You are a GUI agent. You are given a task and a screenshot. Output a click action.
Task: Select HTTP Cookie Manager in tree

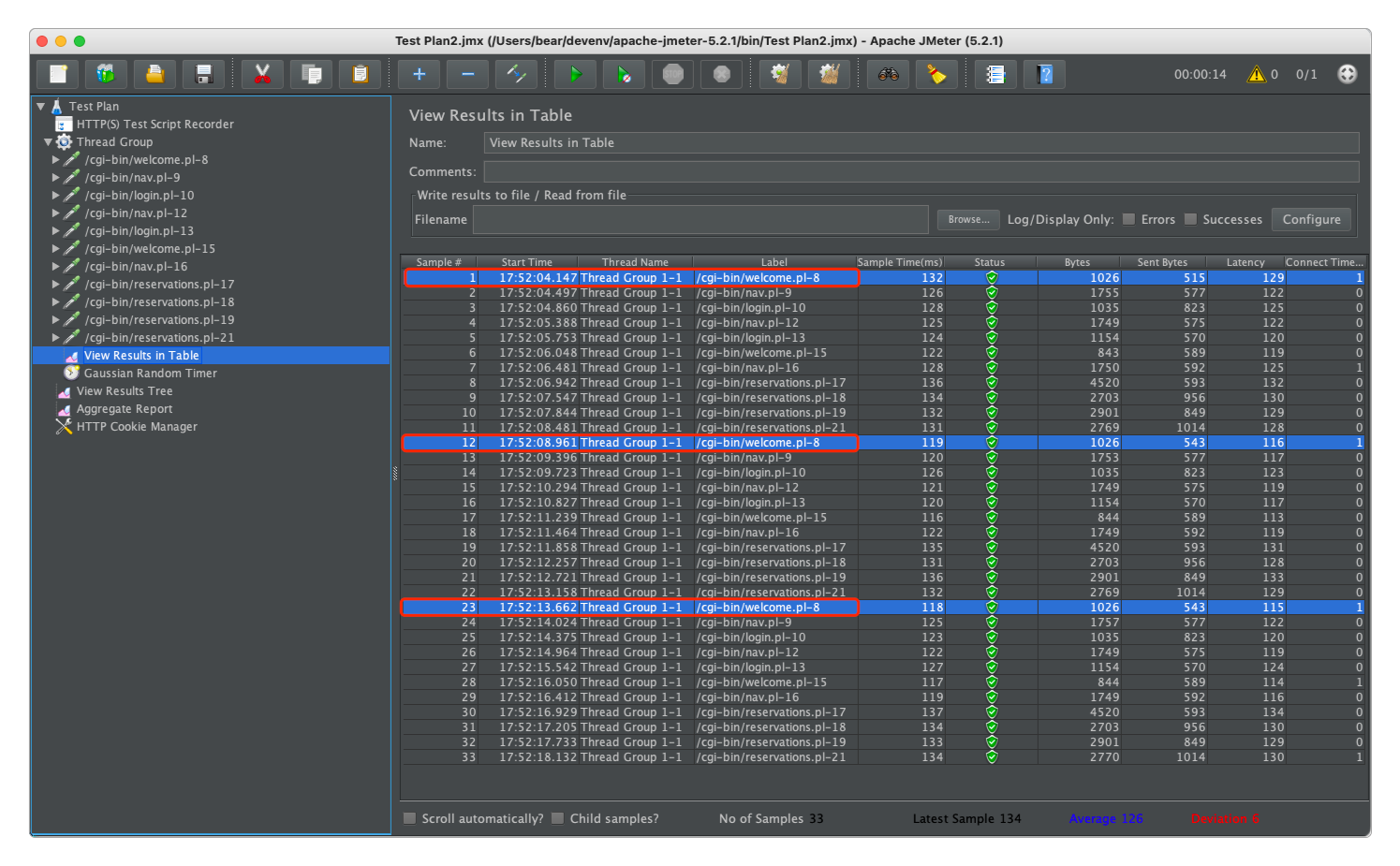137,427
